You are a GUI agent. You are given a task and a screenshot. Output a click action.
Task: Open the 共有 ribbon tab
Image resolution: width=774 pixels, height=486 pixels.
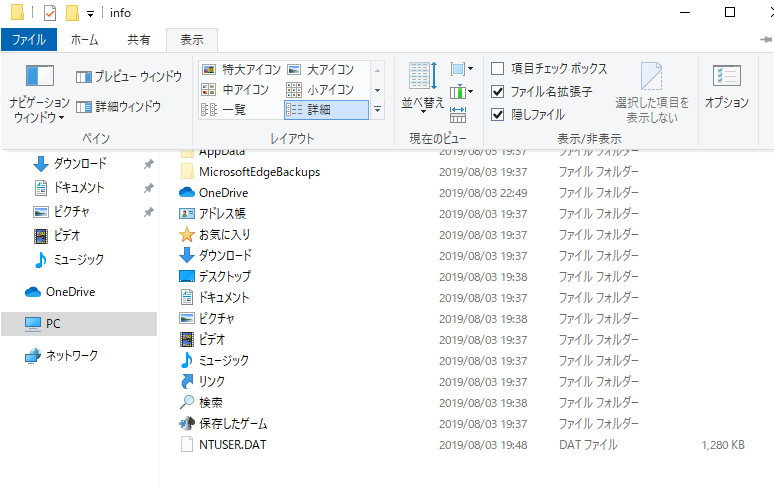point(139,40)
